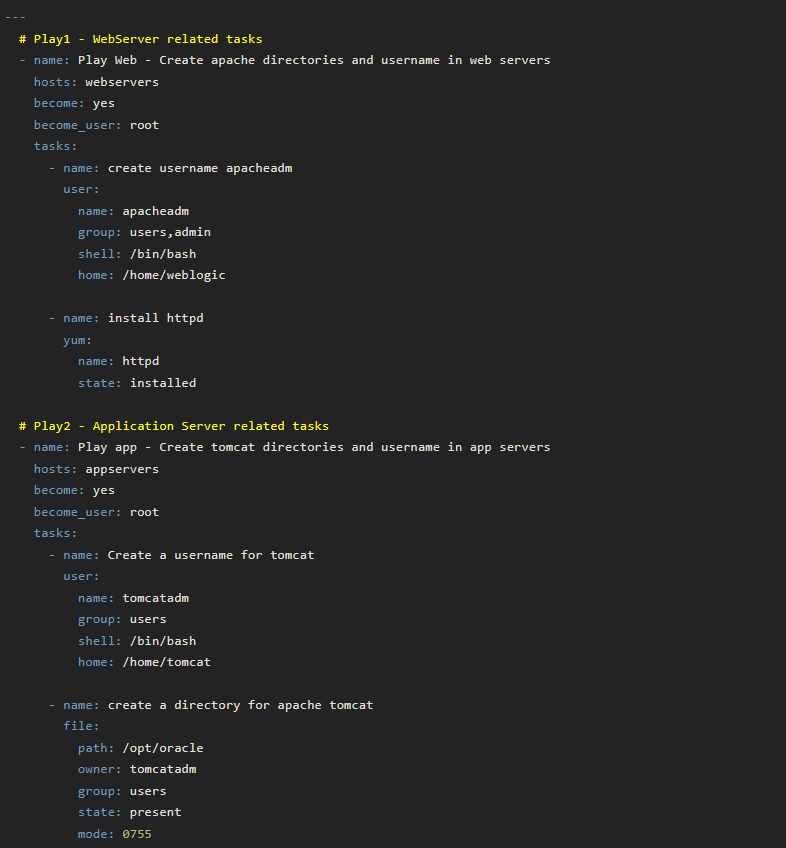786x848 pixels.
Task: Click the 'install httpd' task name
Action: click(156, 319)
